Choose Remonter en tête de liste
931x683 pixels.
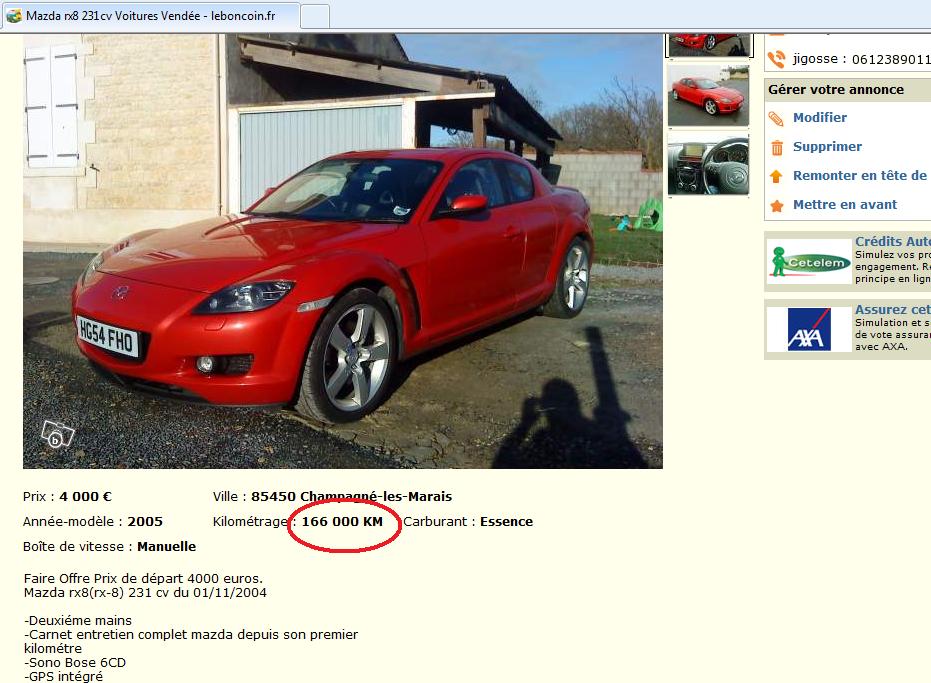(x=859, y=176)
